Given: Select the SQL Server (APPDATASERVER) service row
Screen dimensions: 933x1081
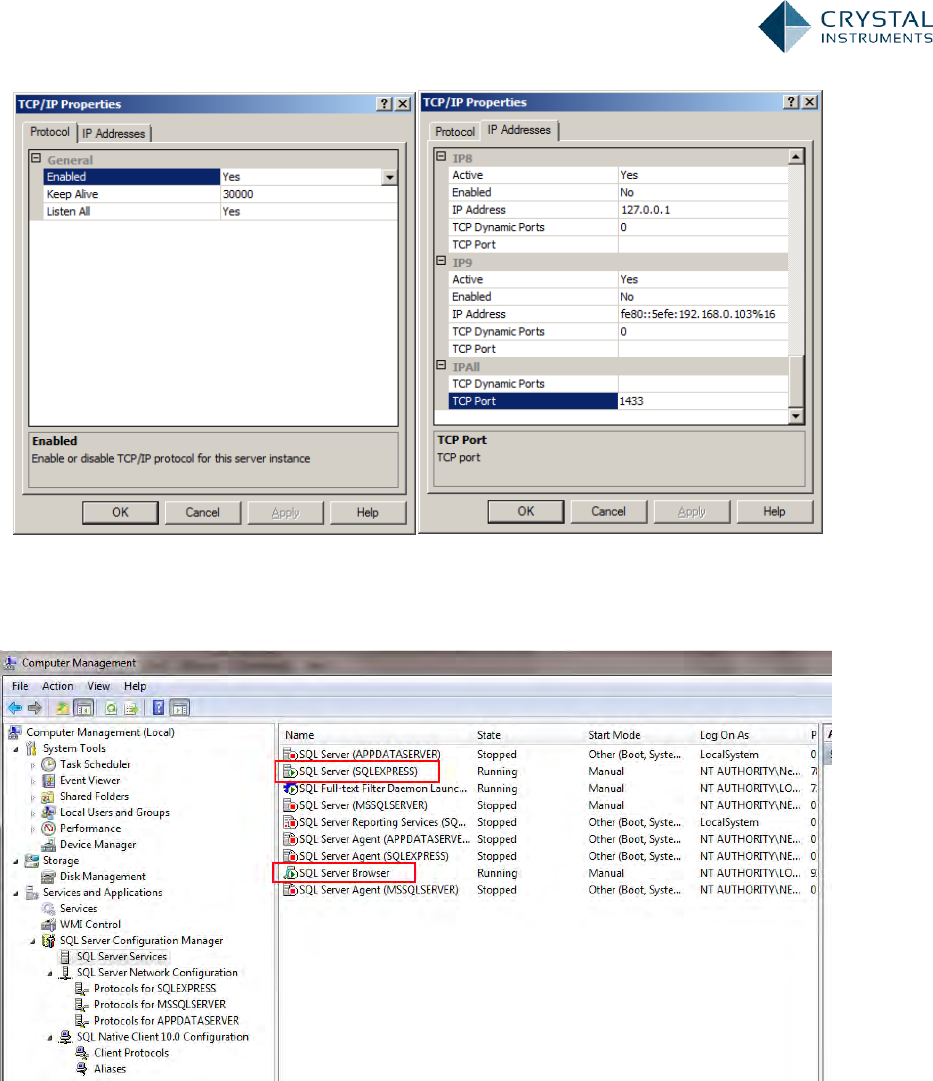Looking at the screenshot, I should click(548, 755).
